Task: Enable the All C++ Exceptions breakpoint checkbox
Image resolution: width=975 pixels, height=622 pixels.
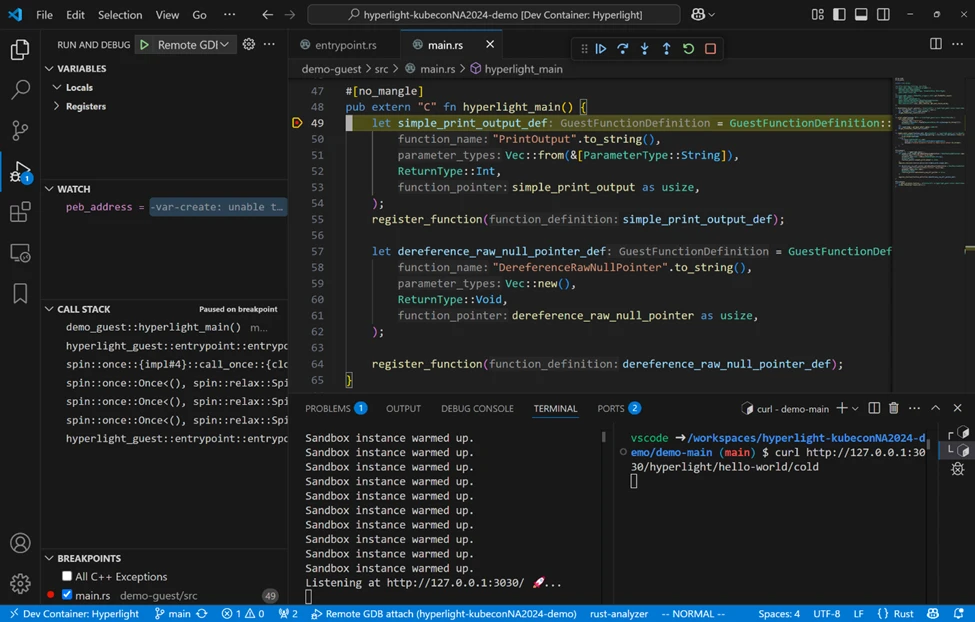Action: 67,576
